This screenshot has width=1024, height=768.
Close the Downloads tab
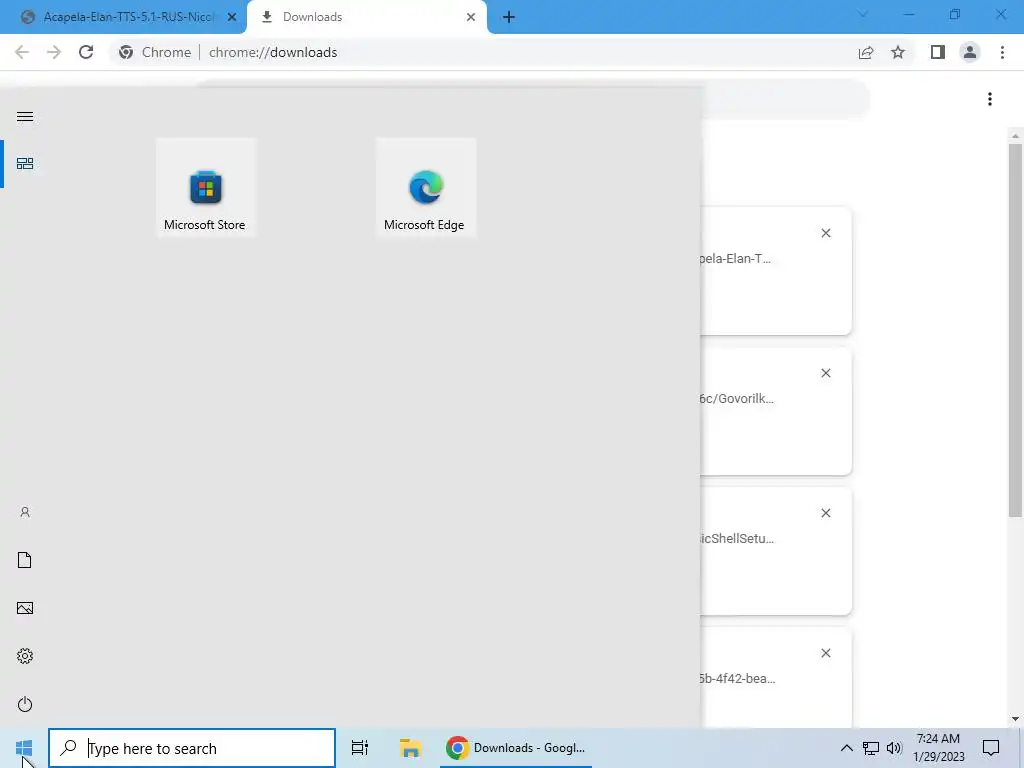(471, 17)
